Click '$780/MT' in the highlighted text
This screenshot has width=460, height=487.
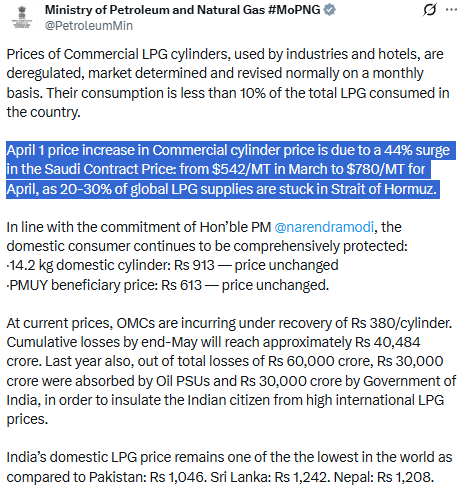click(x=375, y=170)
